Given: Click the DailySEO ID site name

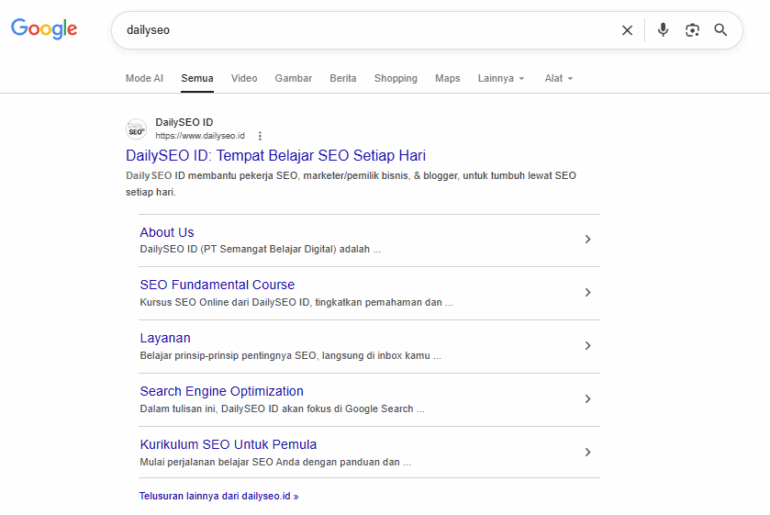Looking at the screenshot, I should 184,122.
